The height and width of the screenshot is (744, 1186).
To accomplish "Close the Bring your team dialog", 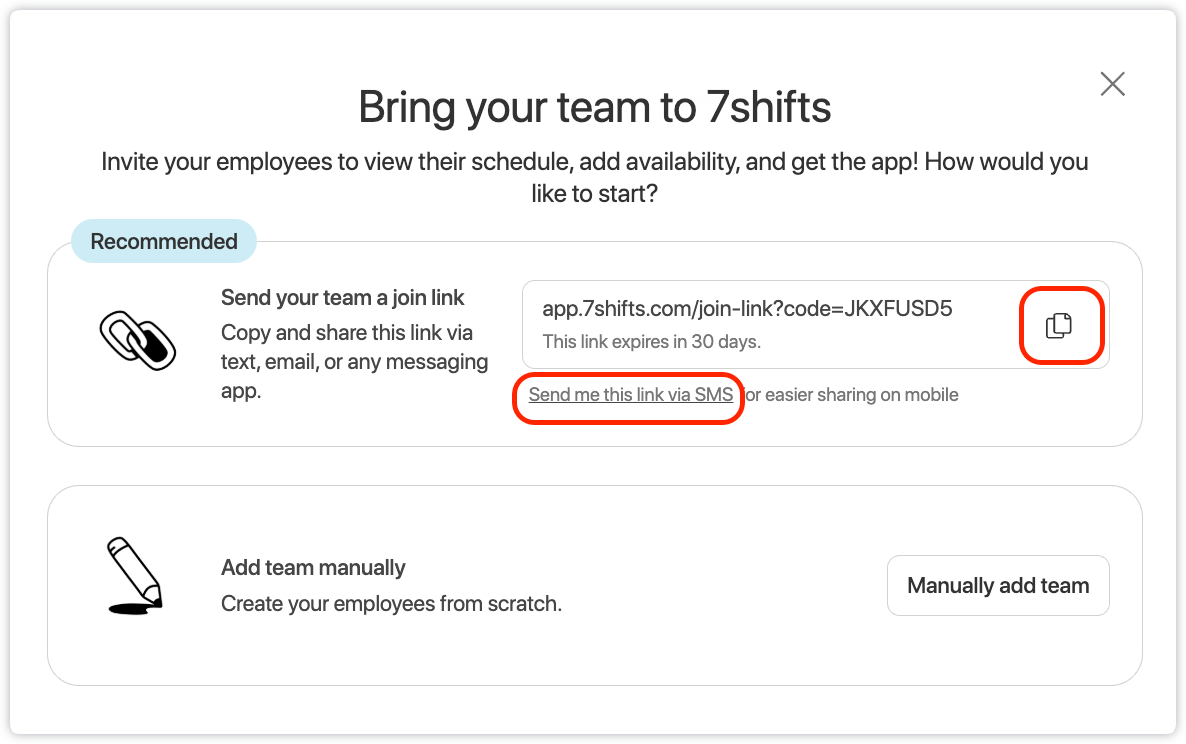I will pyautogui.click(x=1112, y=84).
